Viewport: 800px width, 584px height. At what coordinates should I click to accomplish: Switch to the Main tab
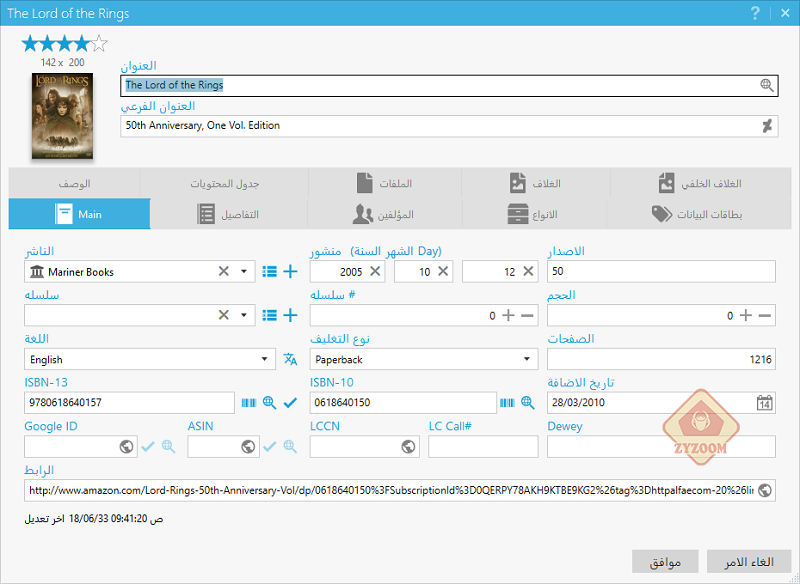80,214
